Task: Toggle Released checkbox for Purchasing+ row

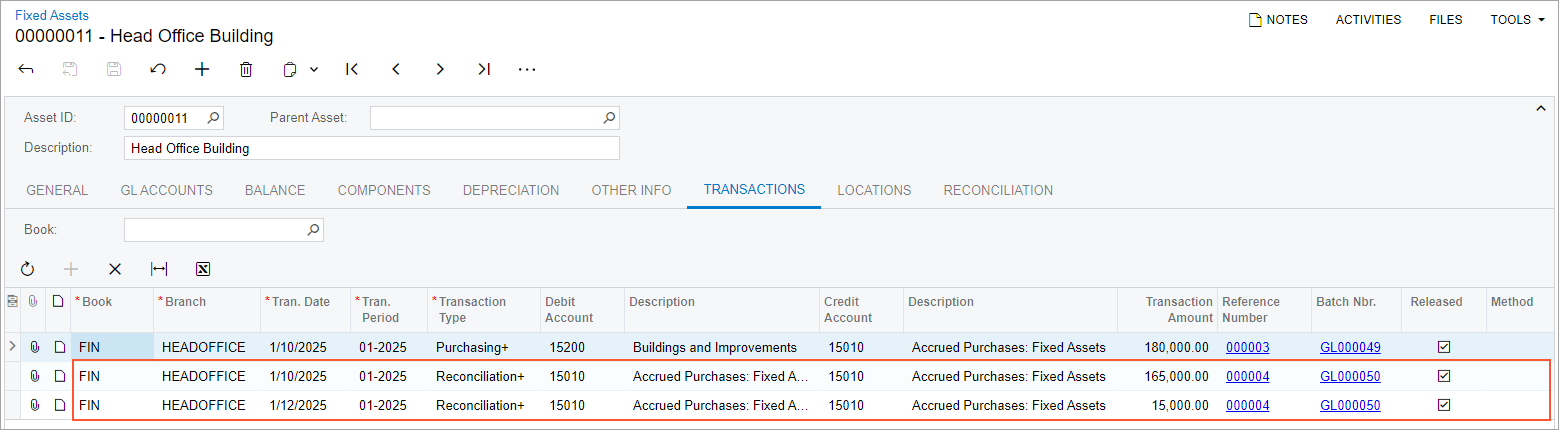Action: click(x=1443, y=347)
